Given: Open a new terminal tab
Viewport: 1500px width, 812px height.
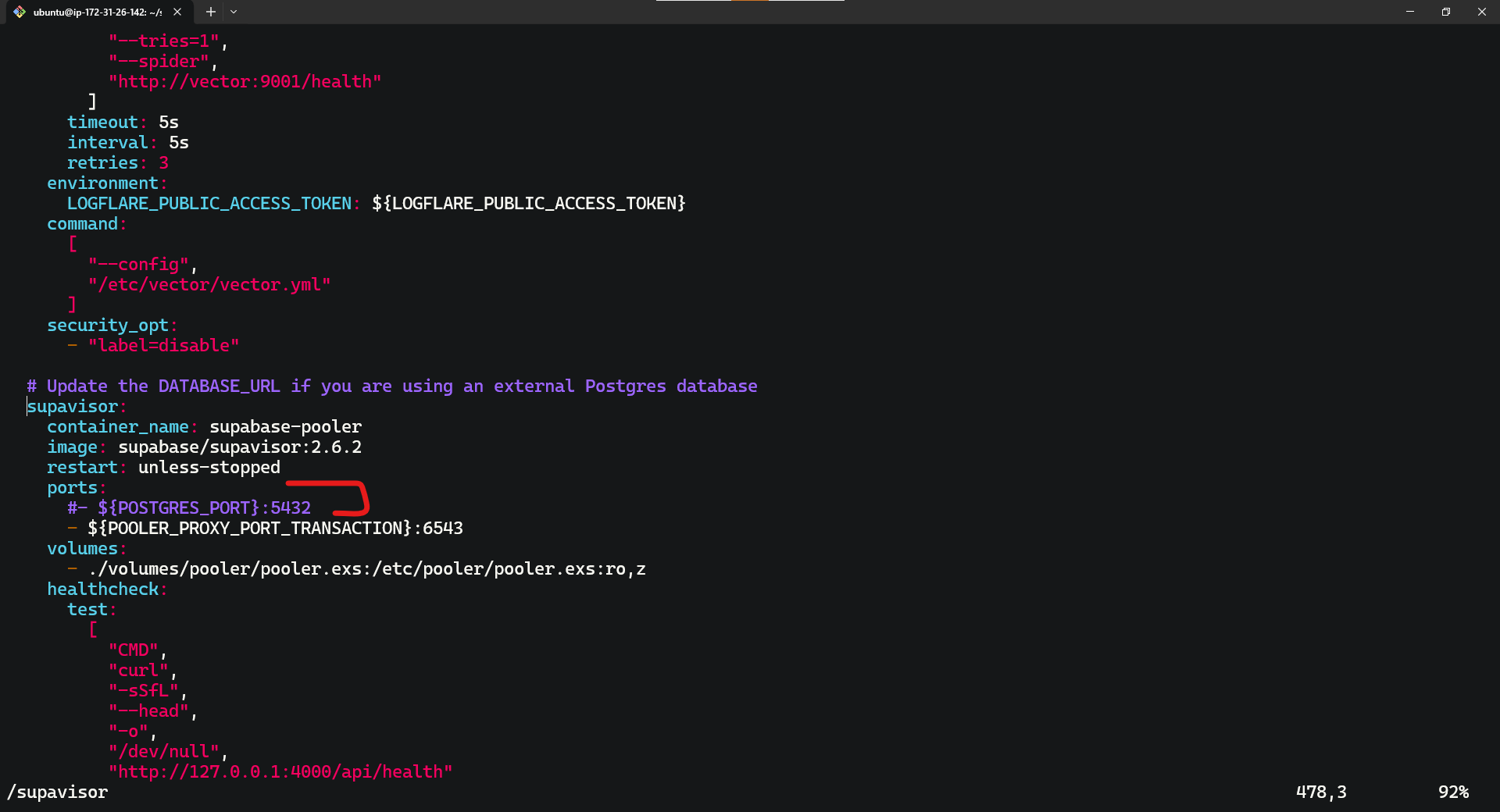Looking at the screenshot, I should pos(210,12).
